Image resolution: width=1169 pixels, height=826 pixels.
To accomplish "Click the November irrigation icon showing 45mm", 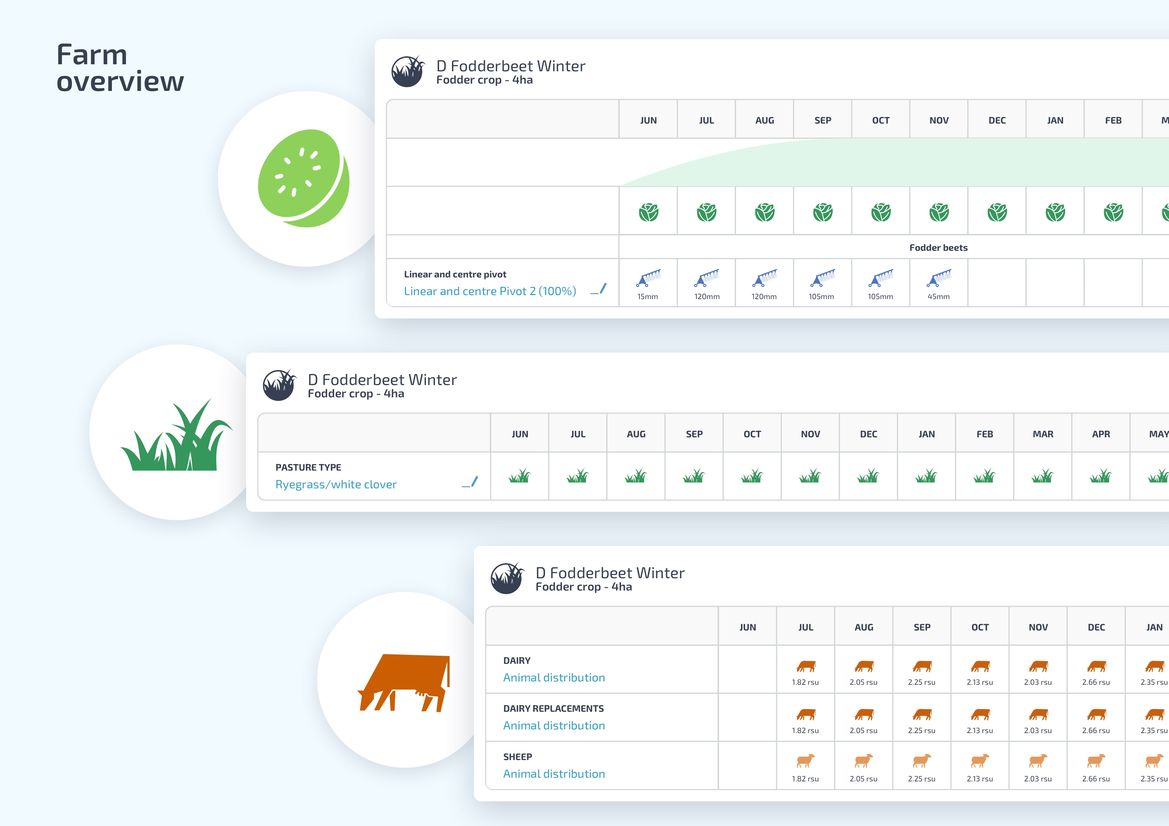I will (x=938, y=279).
